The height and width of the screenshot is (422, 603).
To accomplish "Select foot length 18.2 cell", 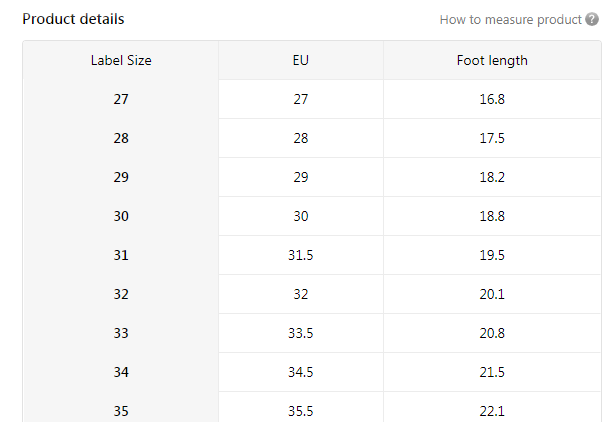I will tap(492, 177).
